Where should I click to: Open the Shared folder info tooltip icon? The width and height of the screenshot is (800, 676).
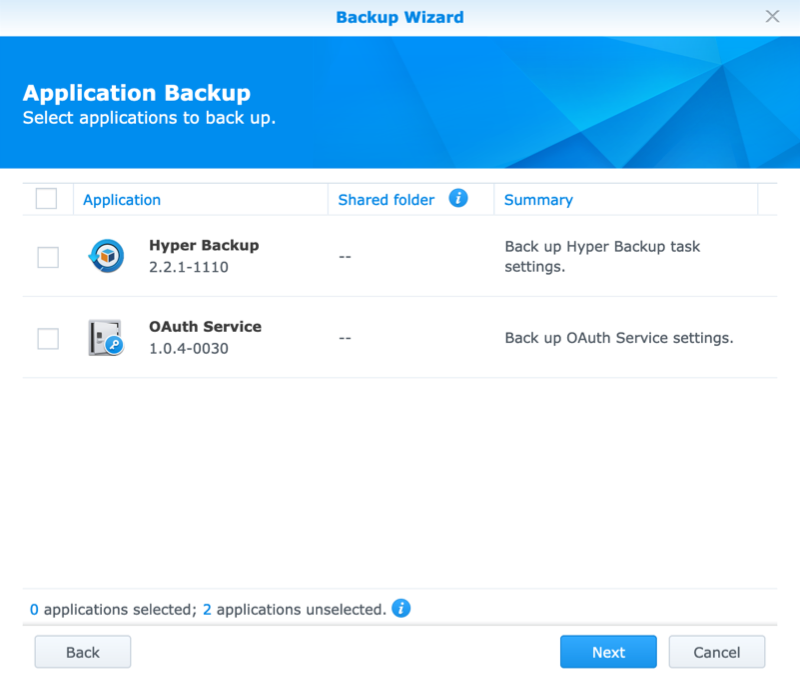pyautogui.click(x=458, y=198)
